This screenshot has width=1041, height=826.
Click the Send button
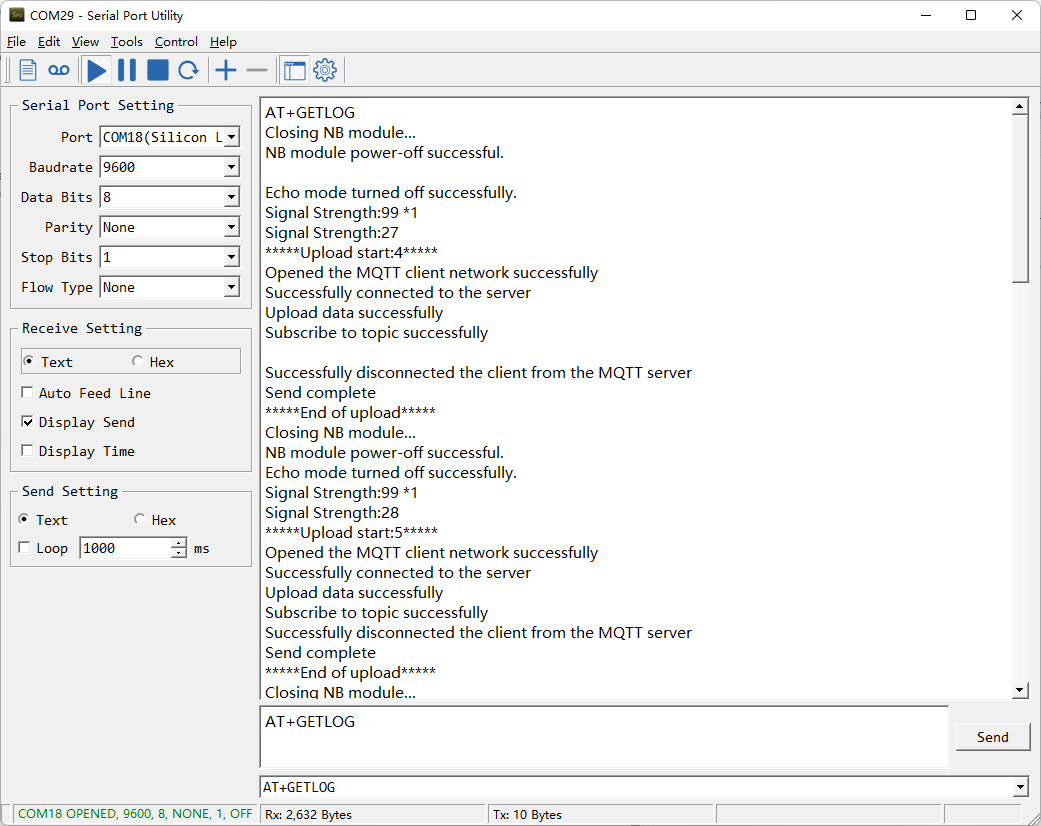993,737
